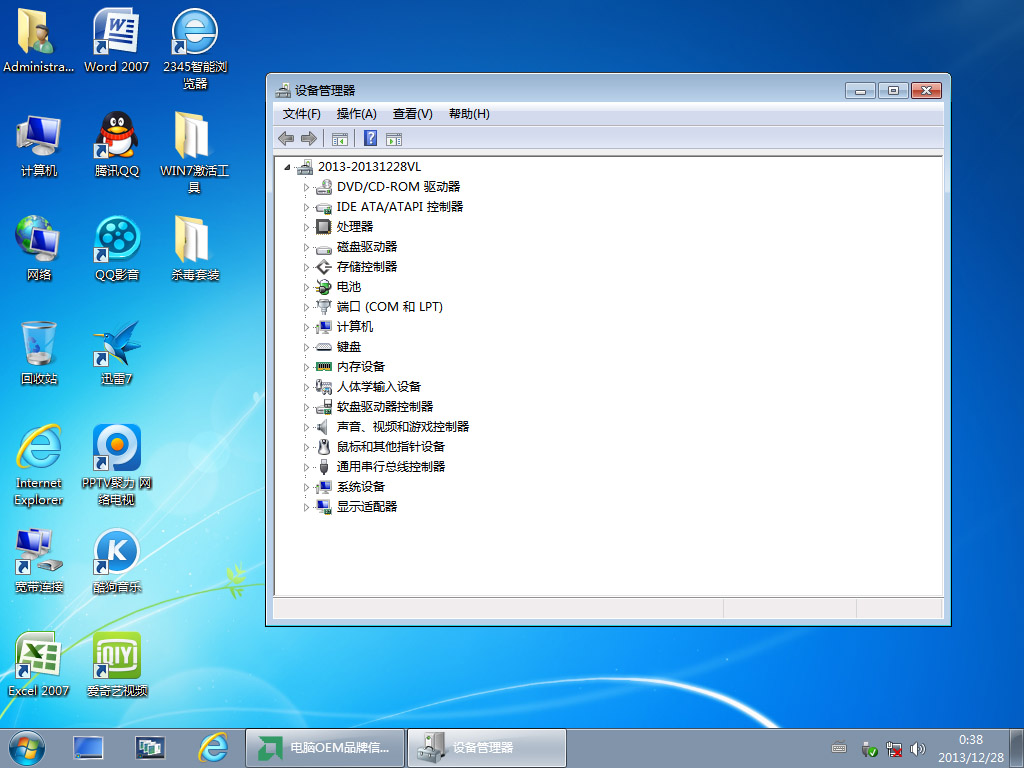Select the 存储控制器 storage controller icon
Image resolution: width=1024 pixels, height=768 pixels.
point(324,267)
